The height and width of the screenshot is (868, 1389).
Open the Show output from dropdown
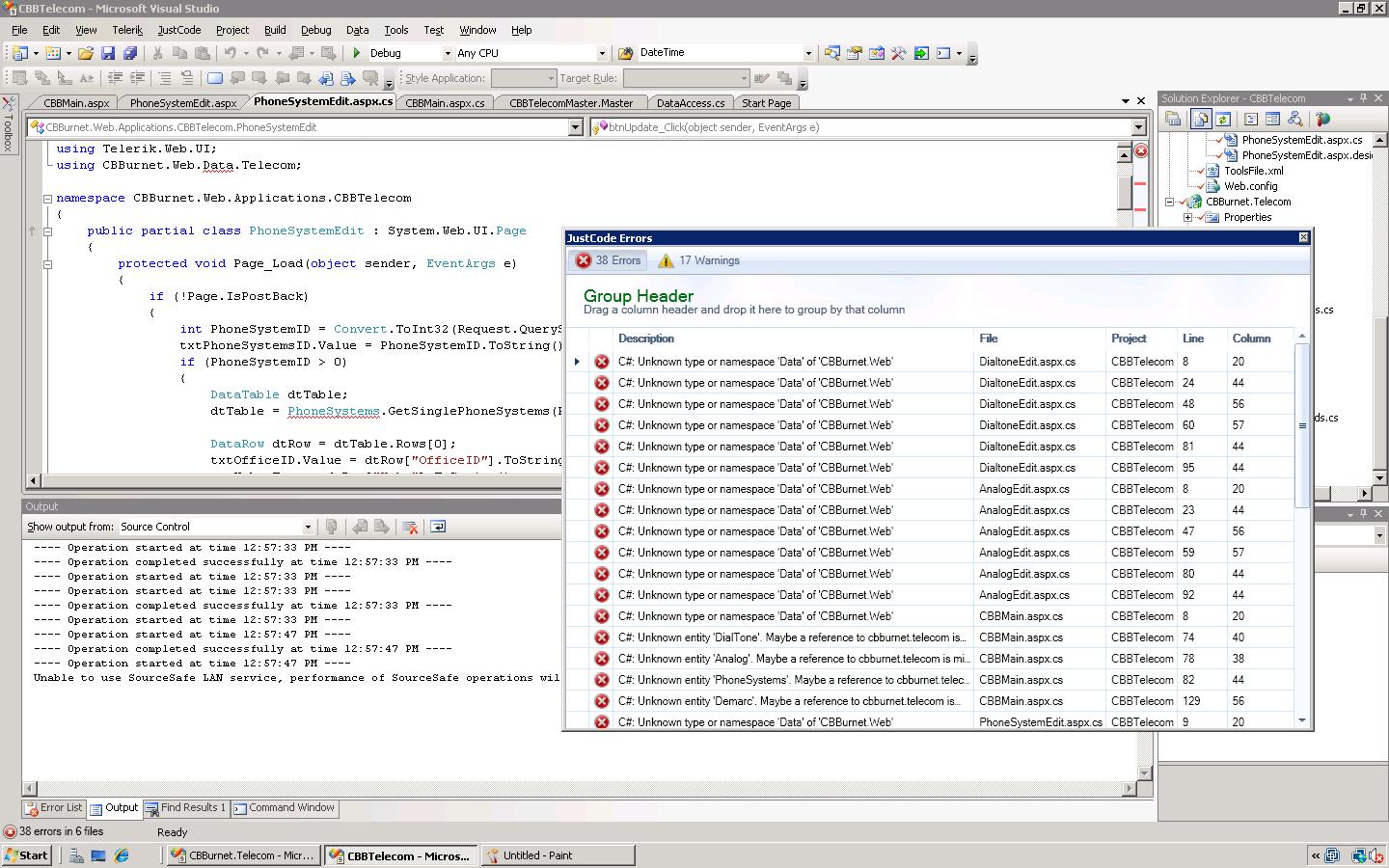point(308,527)
